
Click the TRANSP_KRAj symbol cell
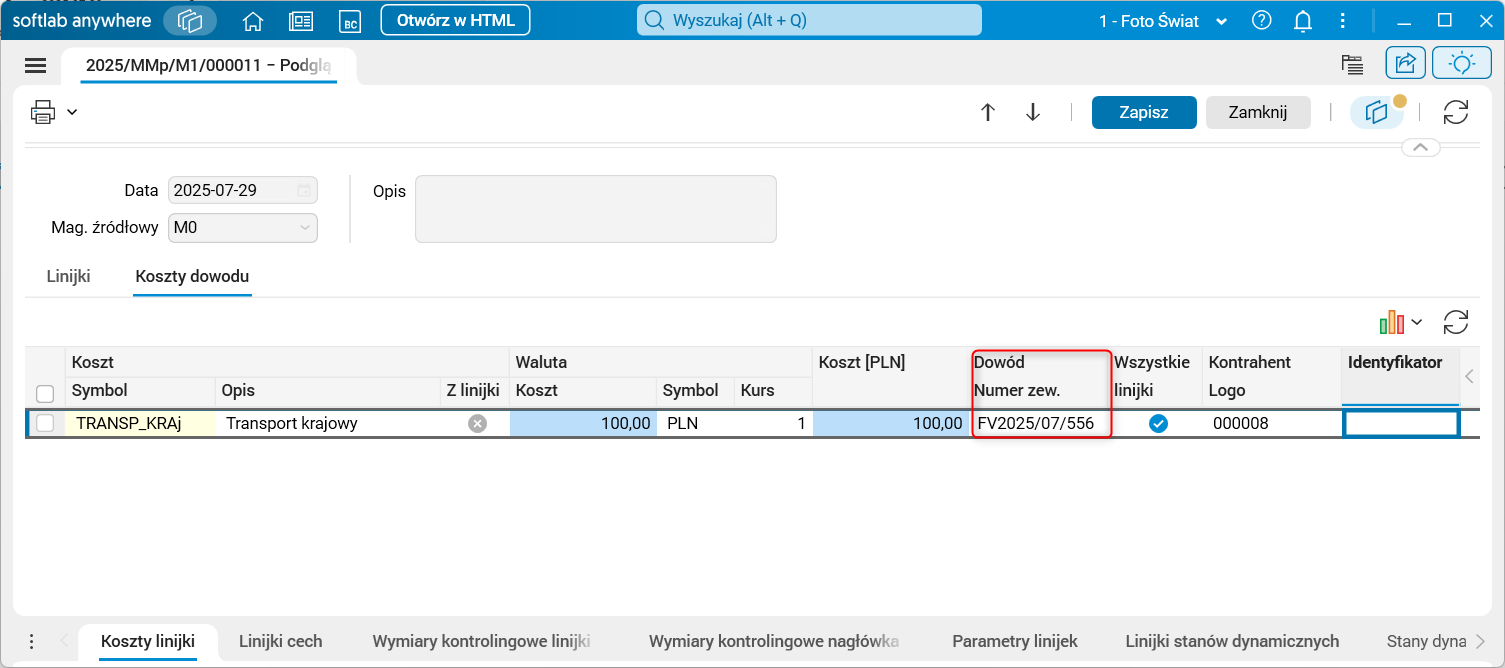click(140, 423)
